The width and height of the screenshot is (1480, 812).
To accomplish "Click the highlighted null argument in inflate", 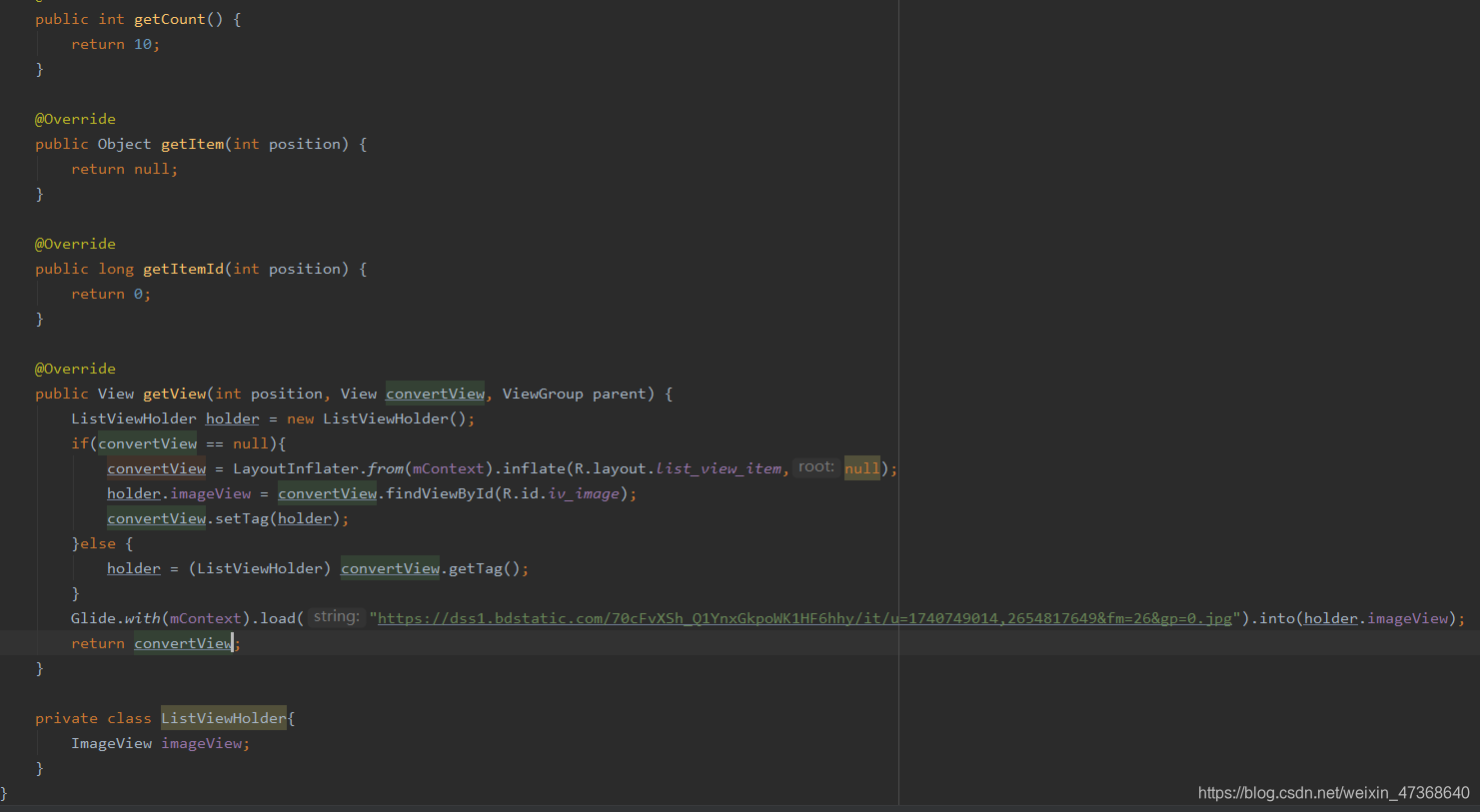I will point(862,468).
